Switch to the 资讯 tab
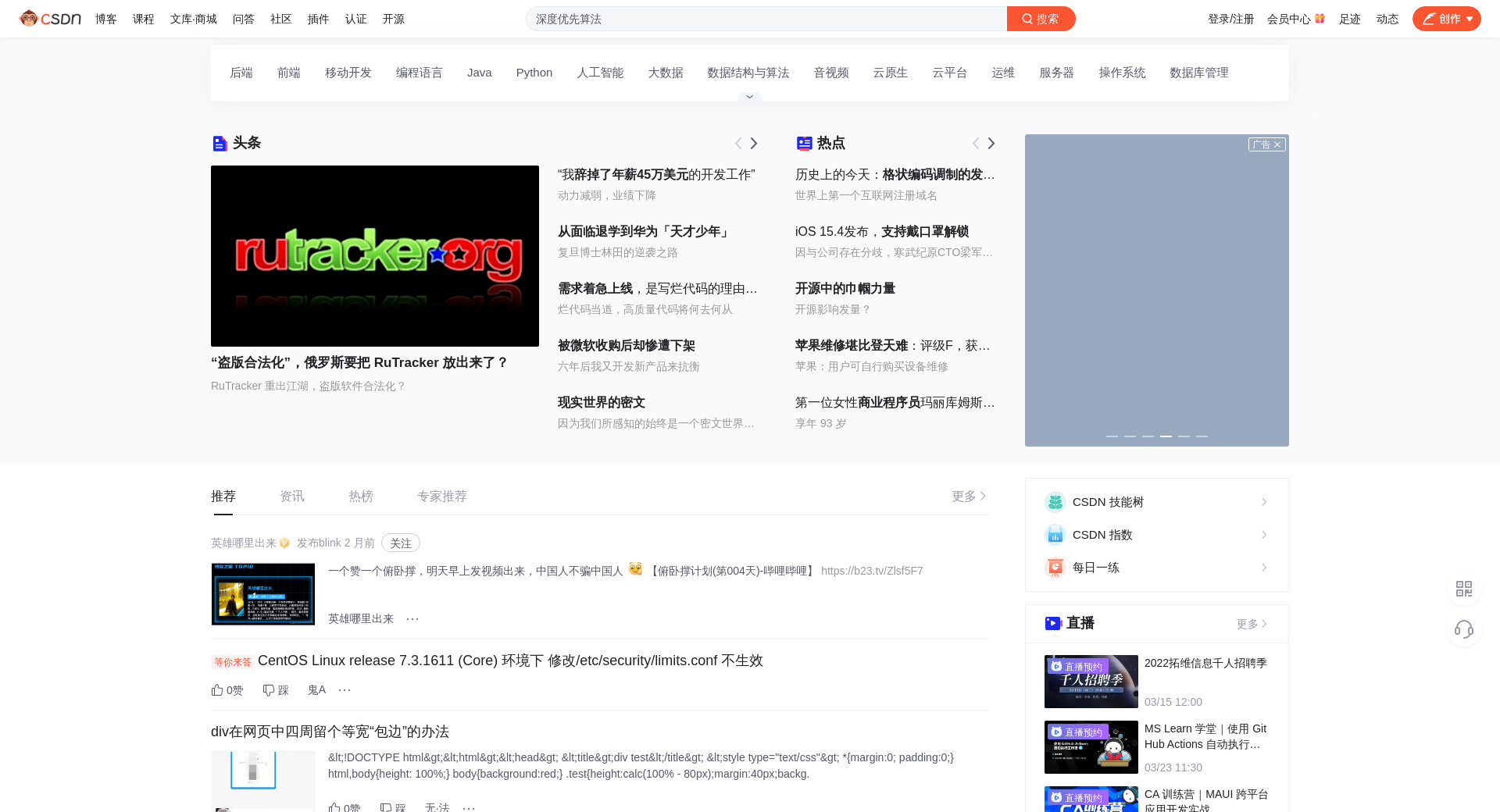Screen dimensions: 1500x812 [x=291, y=497]
